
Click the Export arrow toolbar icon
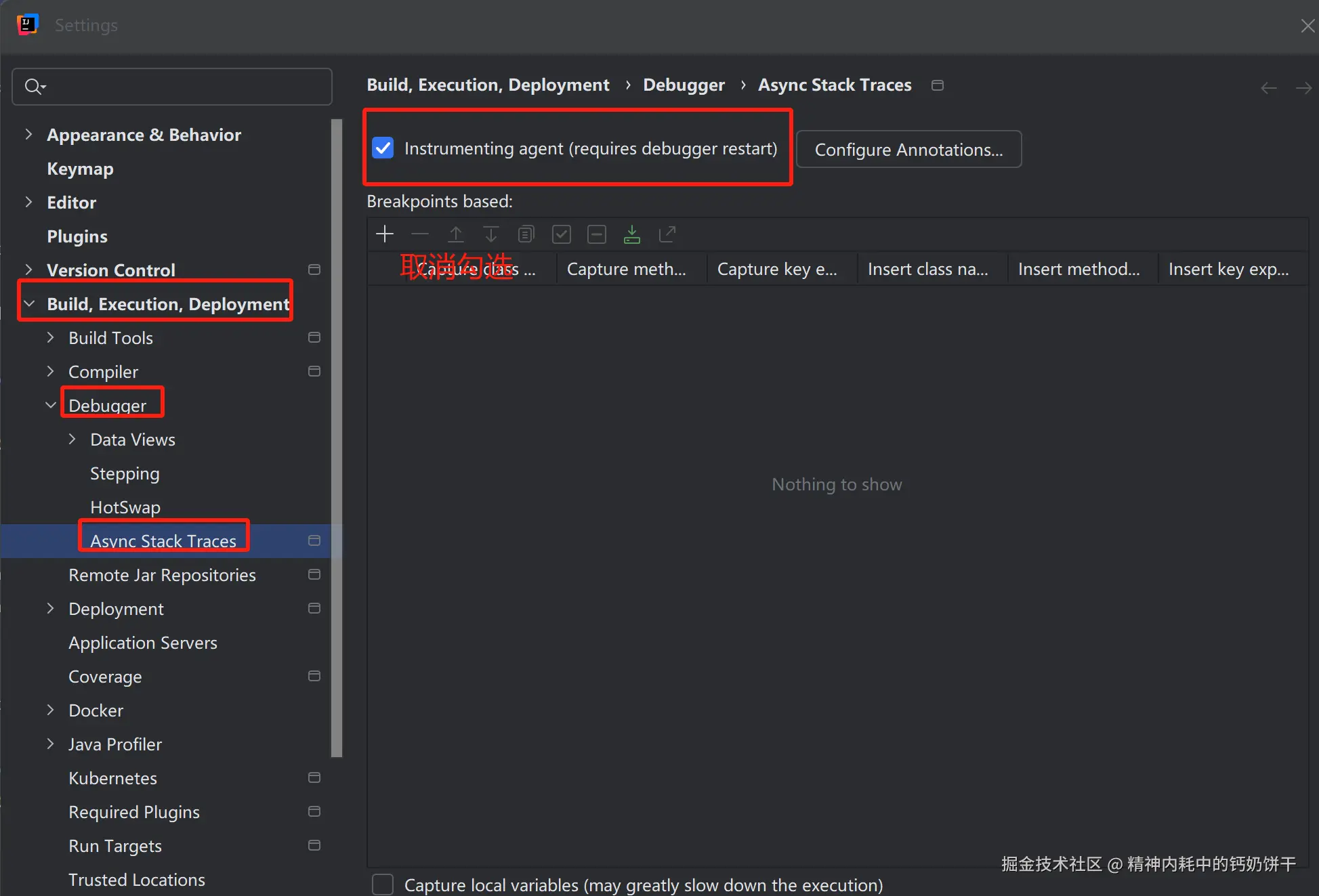[667, 234]
